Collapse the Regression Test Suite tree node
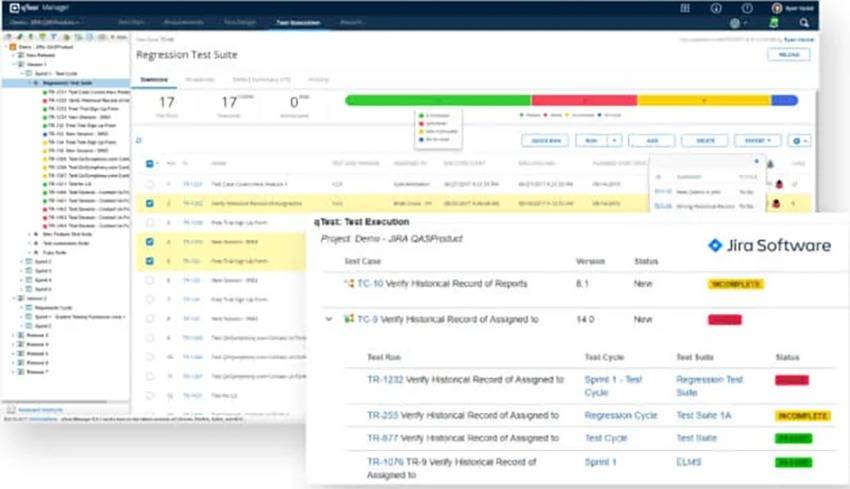Image resolution: width=850 pixels, height=489 pixels. [x=29, y=83]
